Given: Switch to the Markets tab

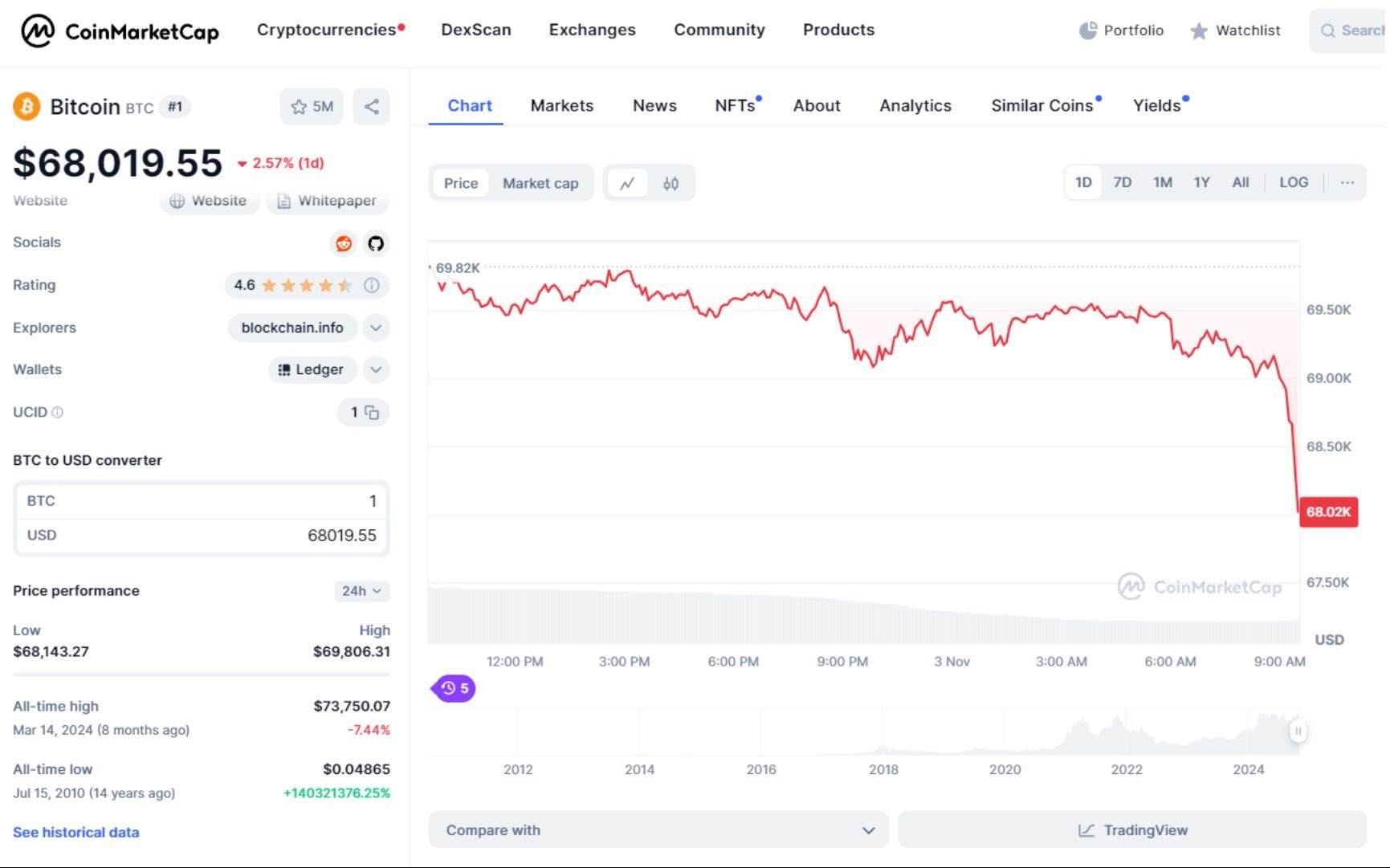Looking at the screenshot, I should click(x=561, y=105).
